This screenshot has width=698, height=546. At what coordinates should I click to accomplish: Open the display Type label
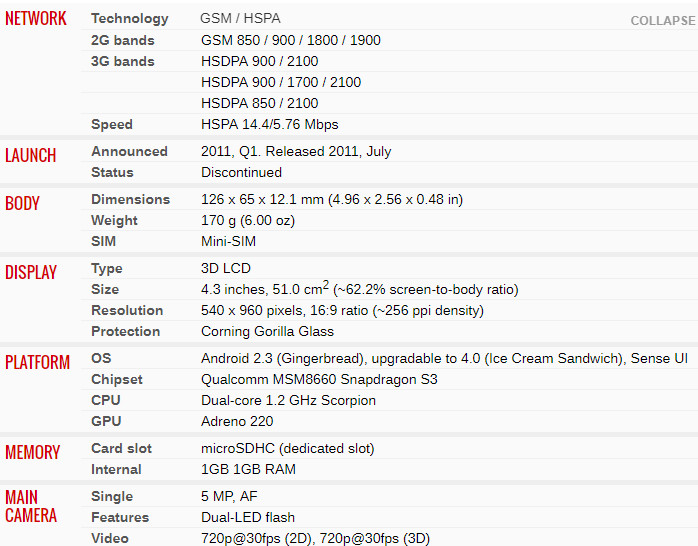tap(107, 269)
